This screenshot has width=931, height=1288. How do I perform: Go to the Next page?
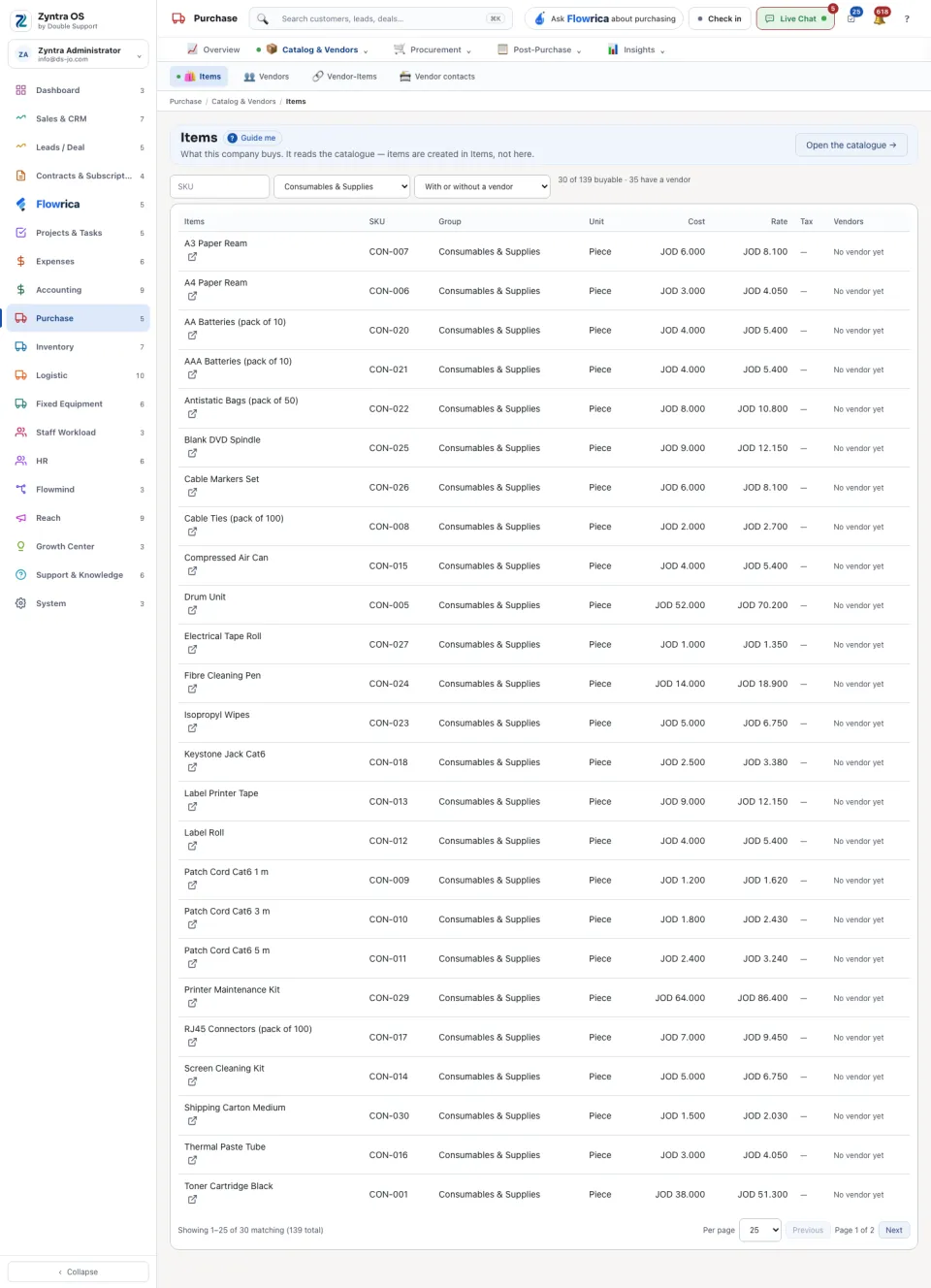tap(894, 1230)
